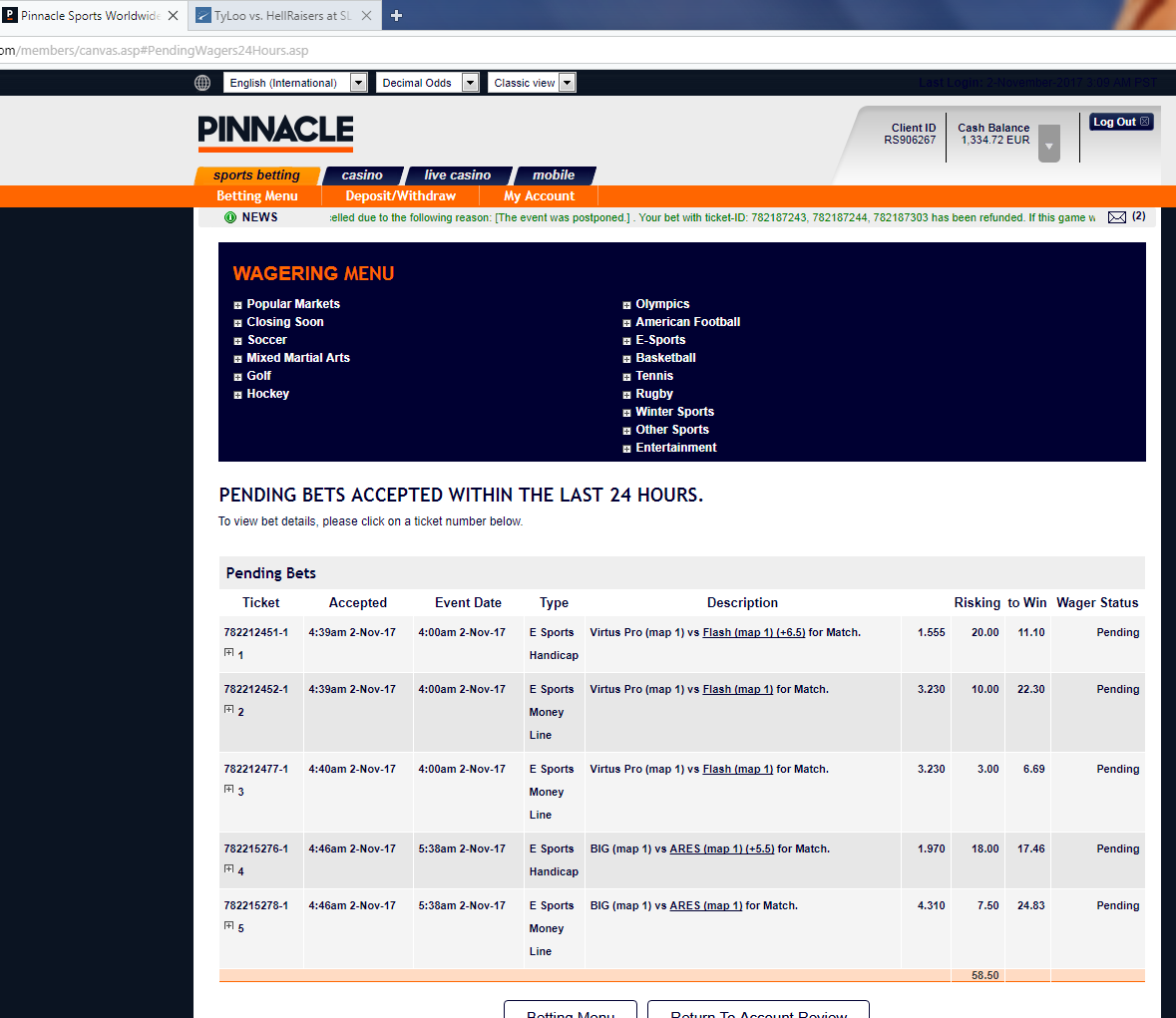Open a new browser tab
Viewport: 1176px width, 1018px height.
click(397, 16)
